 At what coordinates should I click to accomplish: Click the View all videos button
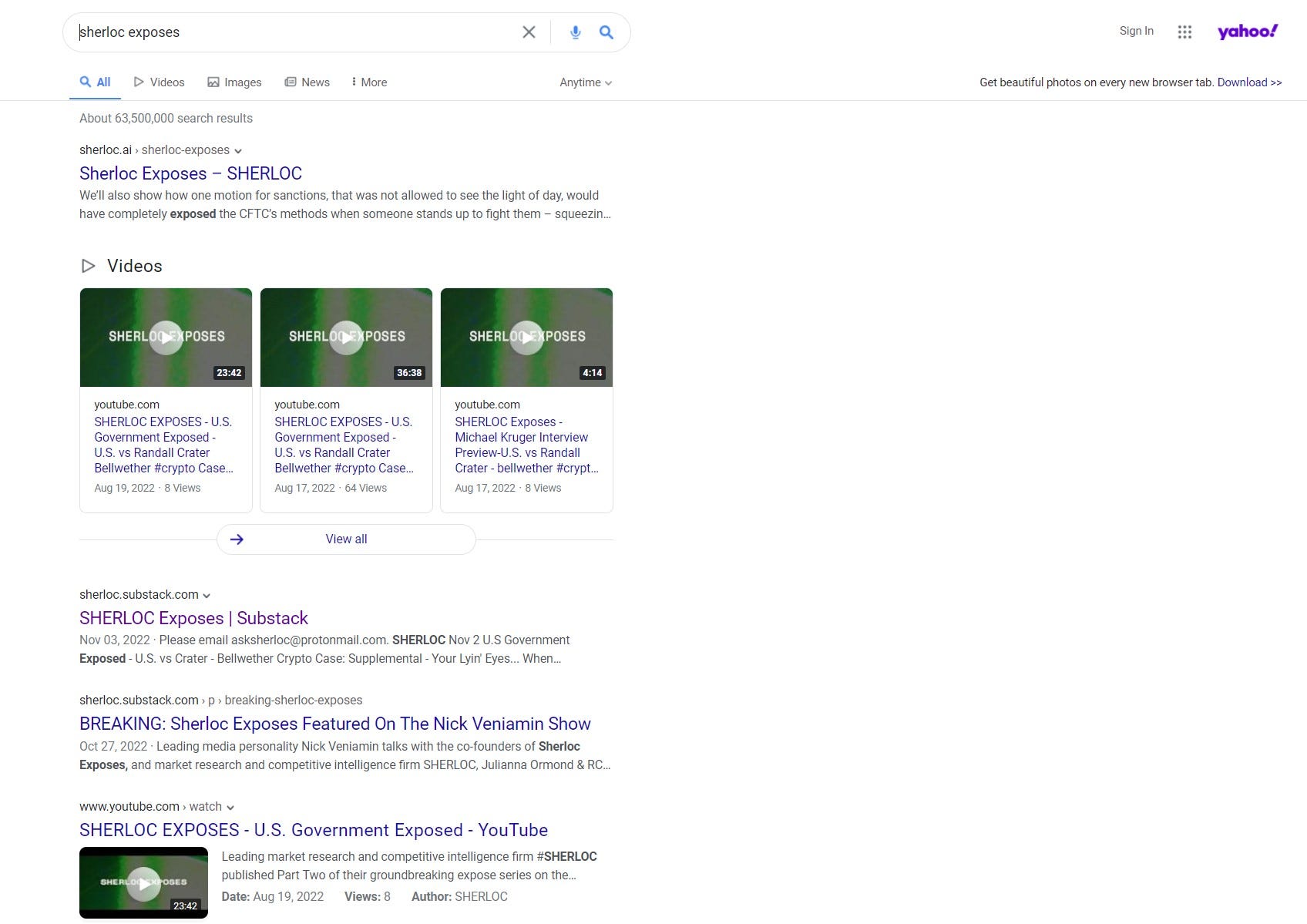coord(346,539)
